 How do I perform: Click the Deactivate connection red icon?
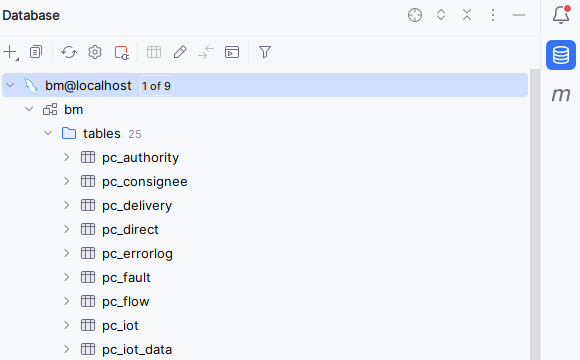pyautogui.click(x=121, y=52)
